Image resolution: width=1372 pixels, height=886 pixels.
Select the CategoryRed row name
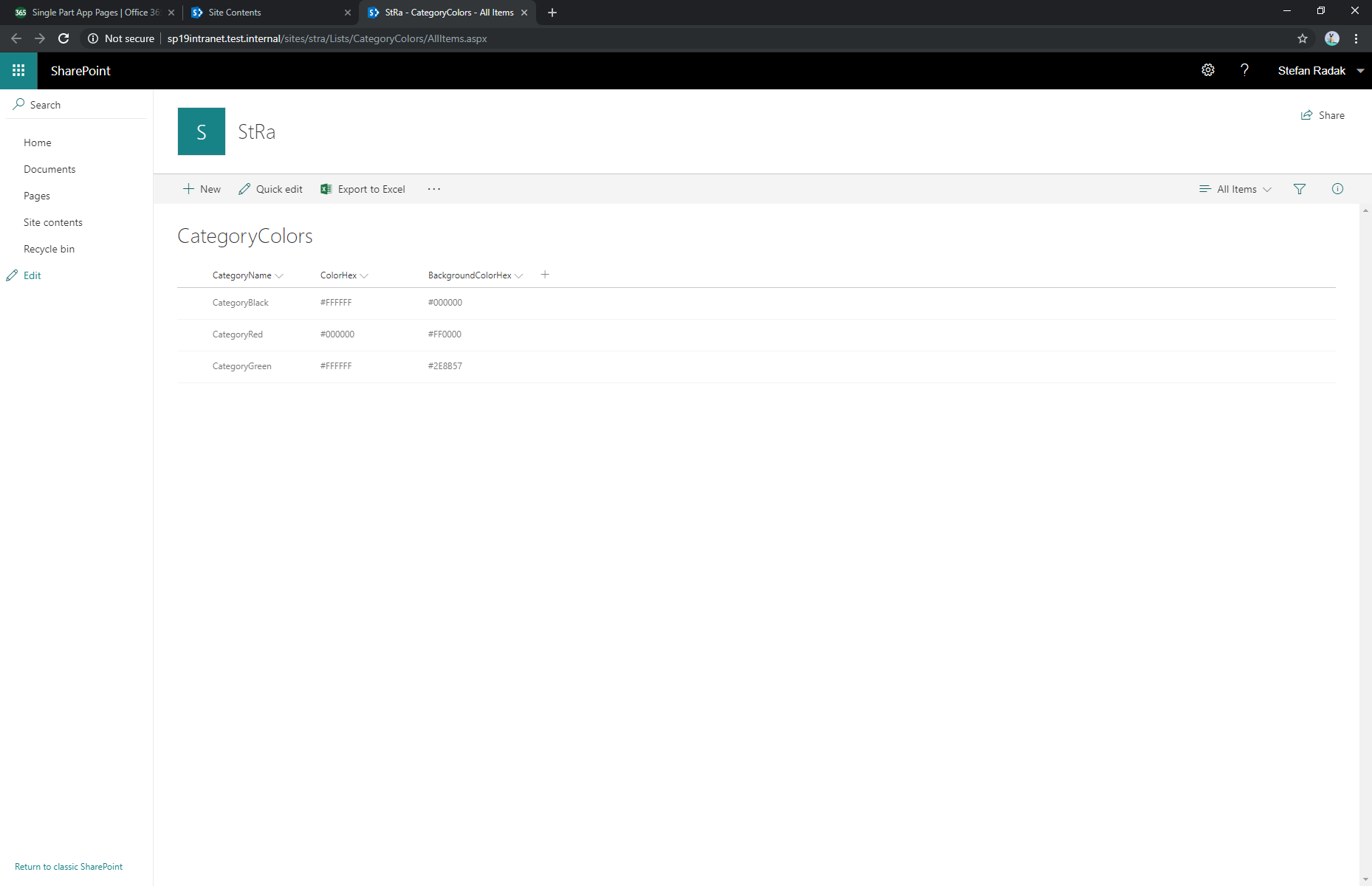coord(238,334)
